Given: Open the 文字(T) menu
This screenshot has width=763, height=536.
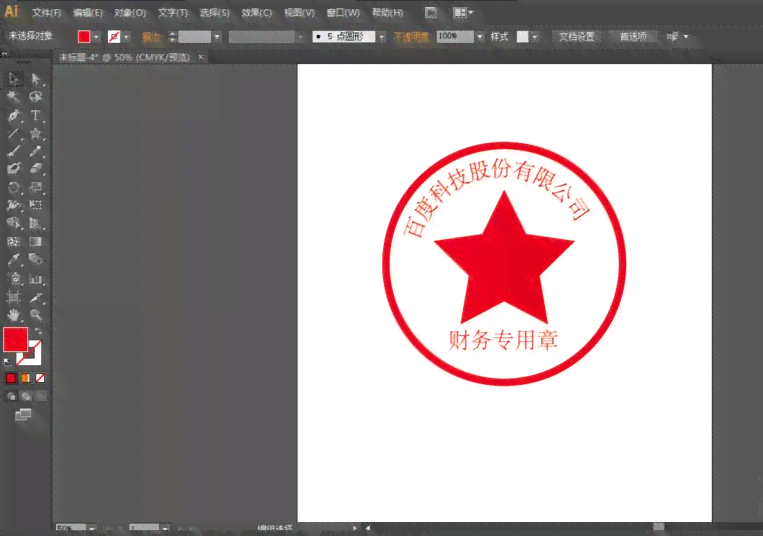Looking at the screenshot, I should [x=173, y=13].
